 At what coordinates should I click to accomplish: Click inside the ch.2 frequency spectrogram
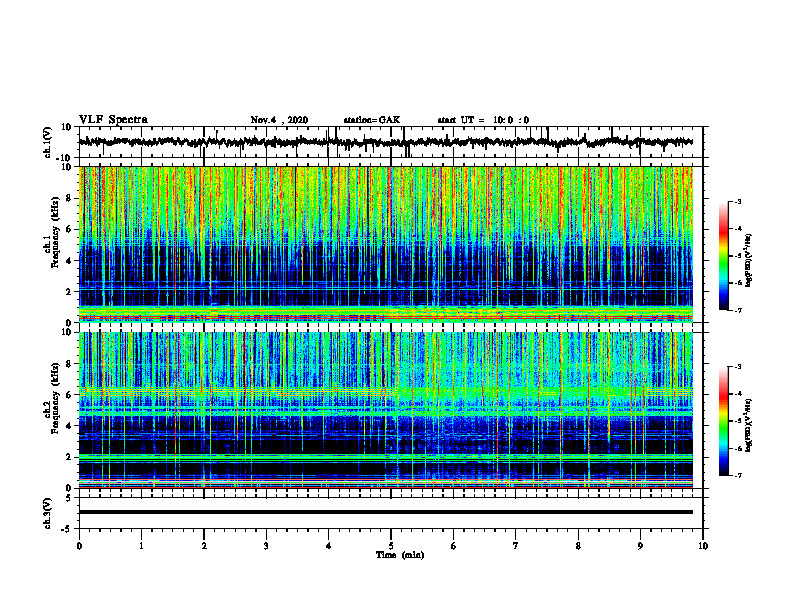click(x=385, y=410)
